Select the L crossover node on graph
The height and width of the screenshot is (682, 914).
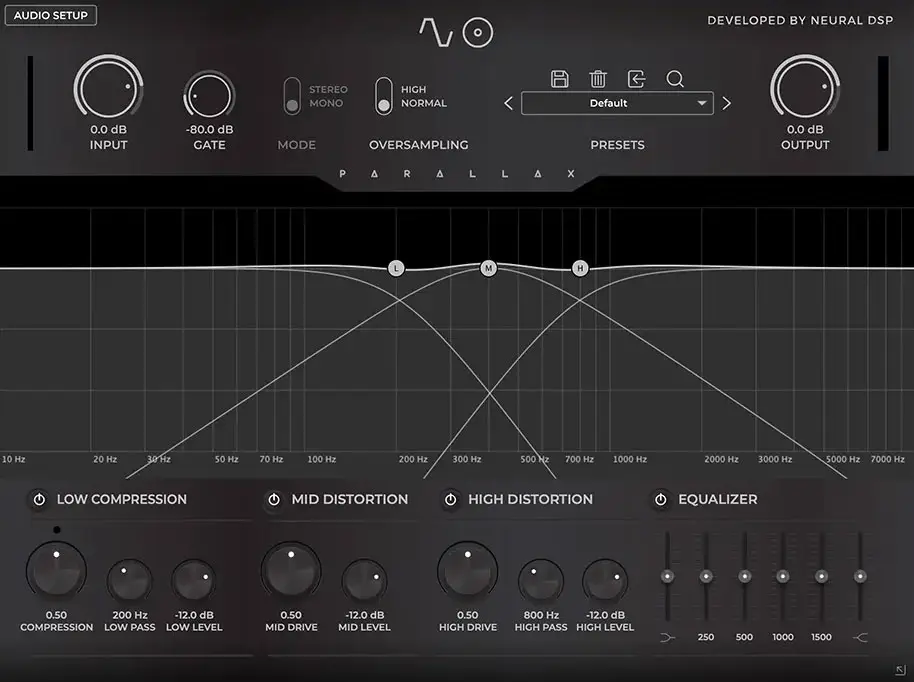coord(396,268)
